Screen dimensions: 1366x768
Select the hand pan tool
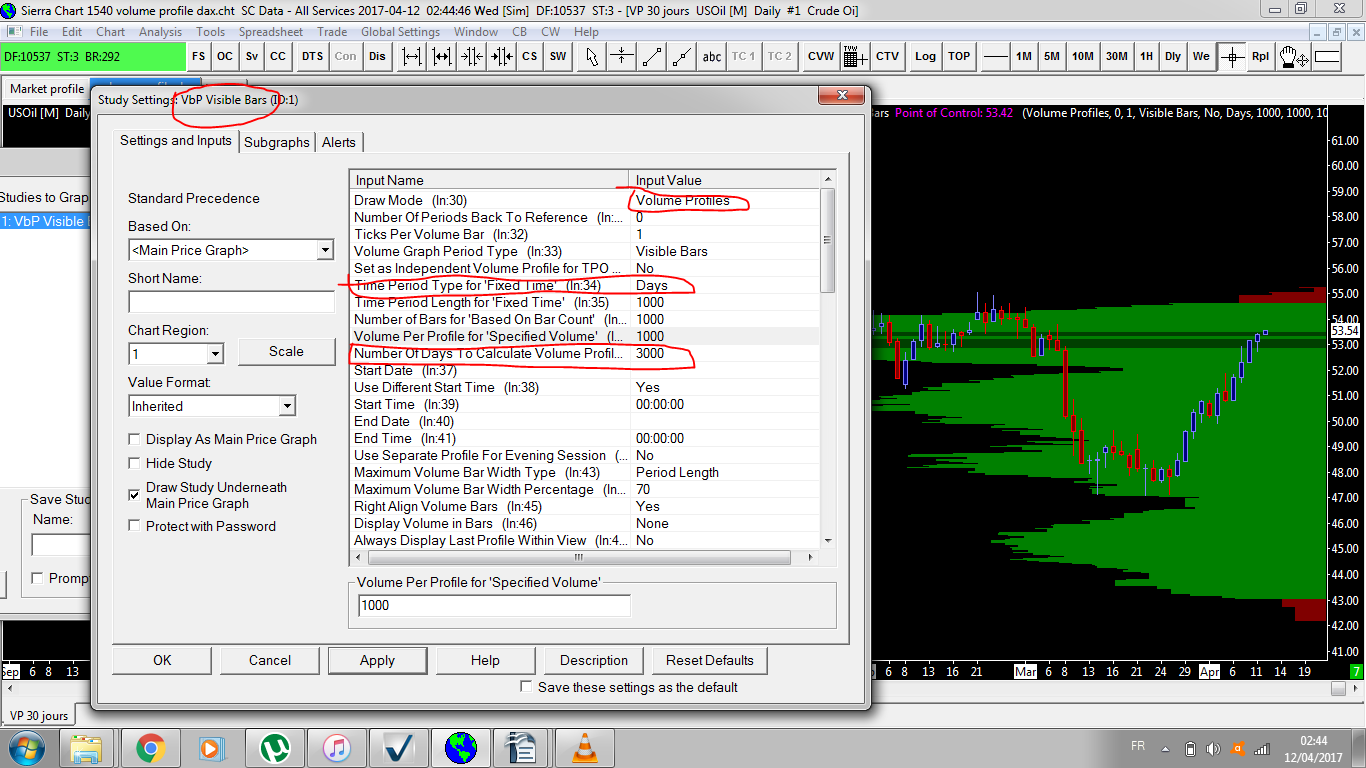[1293, 57]
